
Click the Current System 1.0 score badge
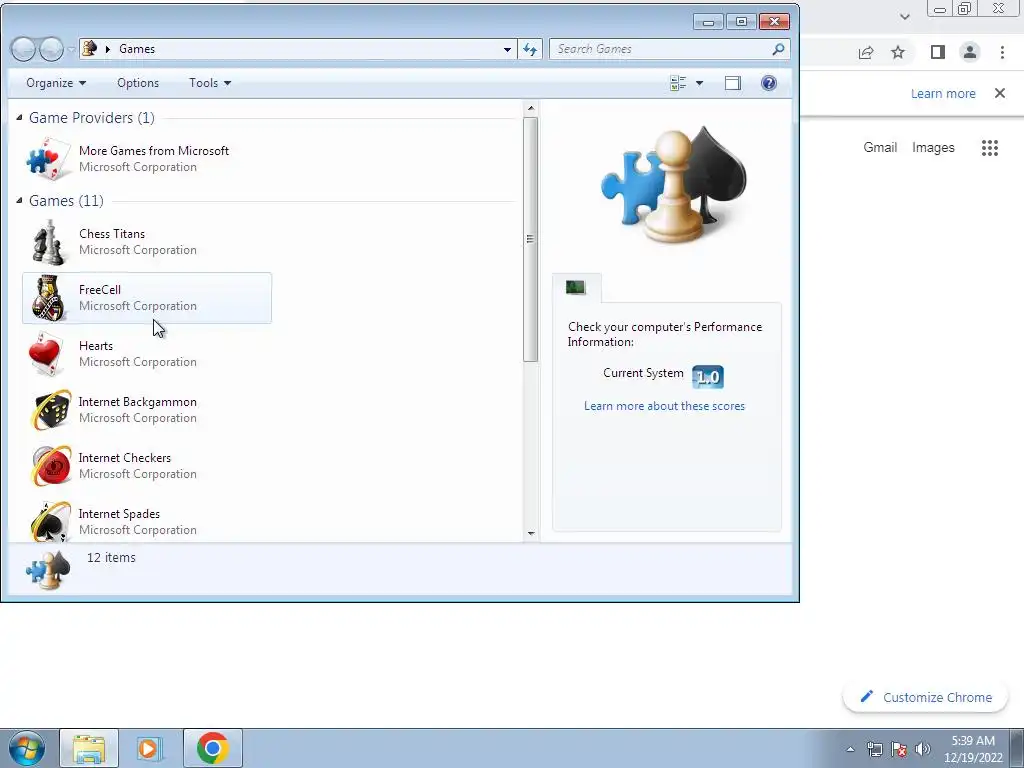pyautogui.click(x=708, y=377)
